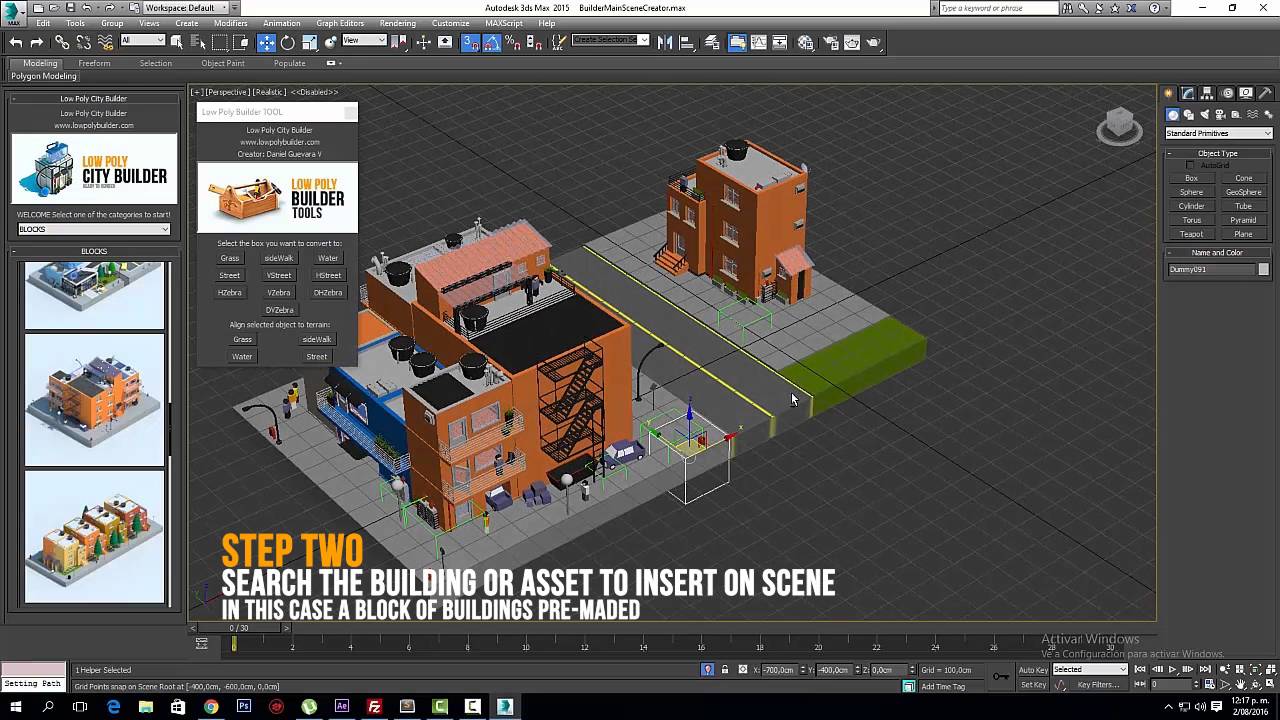1280x720 pixels.
Task: Click the object color swatch beside Dummy091
Action: [1264, 269]
